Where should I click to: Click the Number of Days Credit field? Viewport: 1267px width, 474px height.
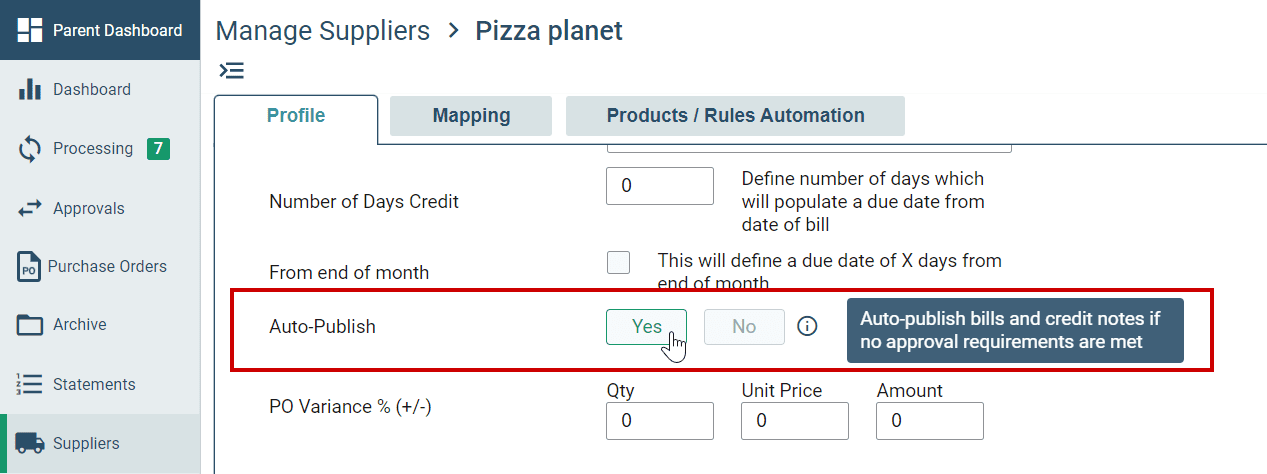[660, 186]
